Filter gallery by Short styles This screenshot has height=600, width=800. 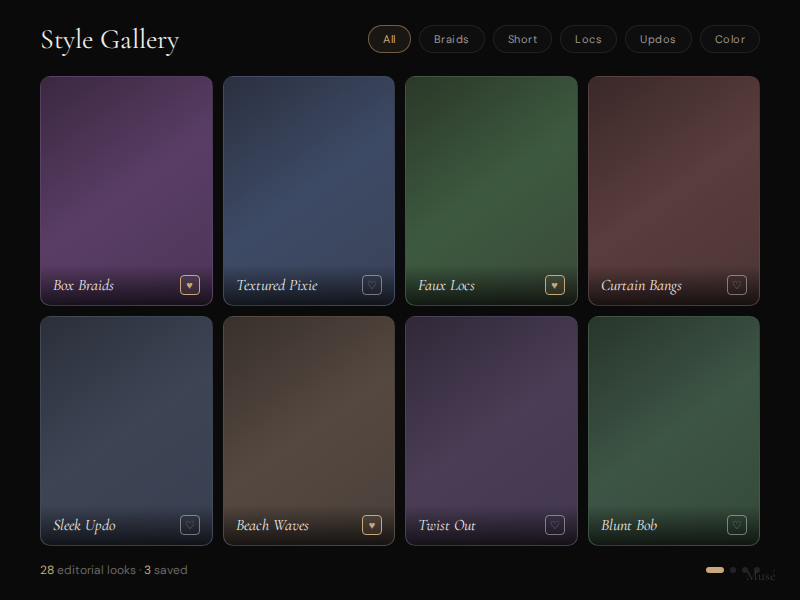[522, 39]
